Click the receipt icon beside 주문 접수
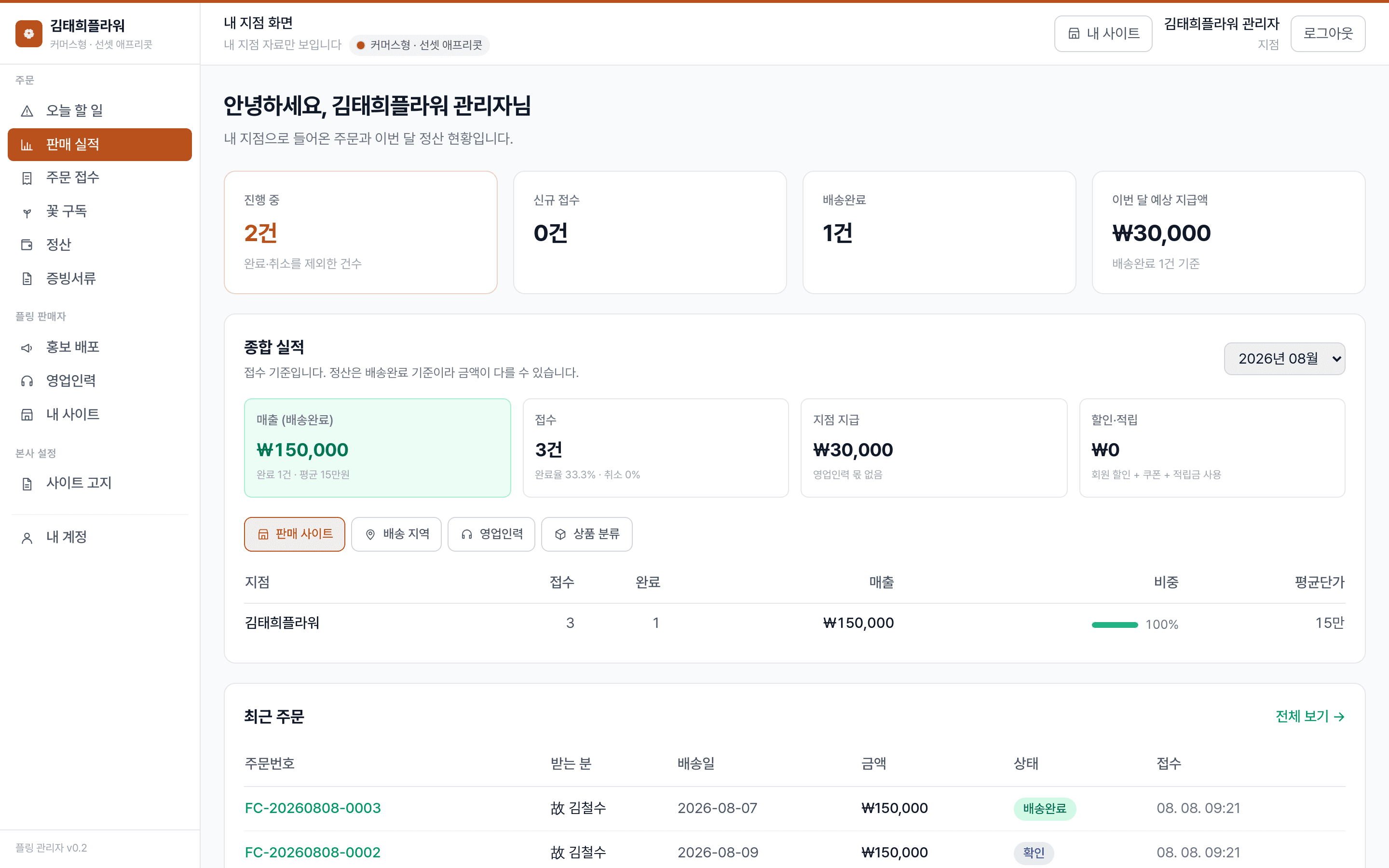The width and height of the screenshot is (1389, 868). coord(27,178)
